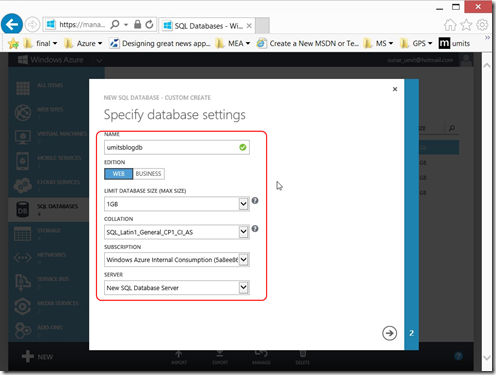Open the Web Sites globe icon in sidebar
The width and height of the screenshot is (496, 375).
point(23,113)
